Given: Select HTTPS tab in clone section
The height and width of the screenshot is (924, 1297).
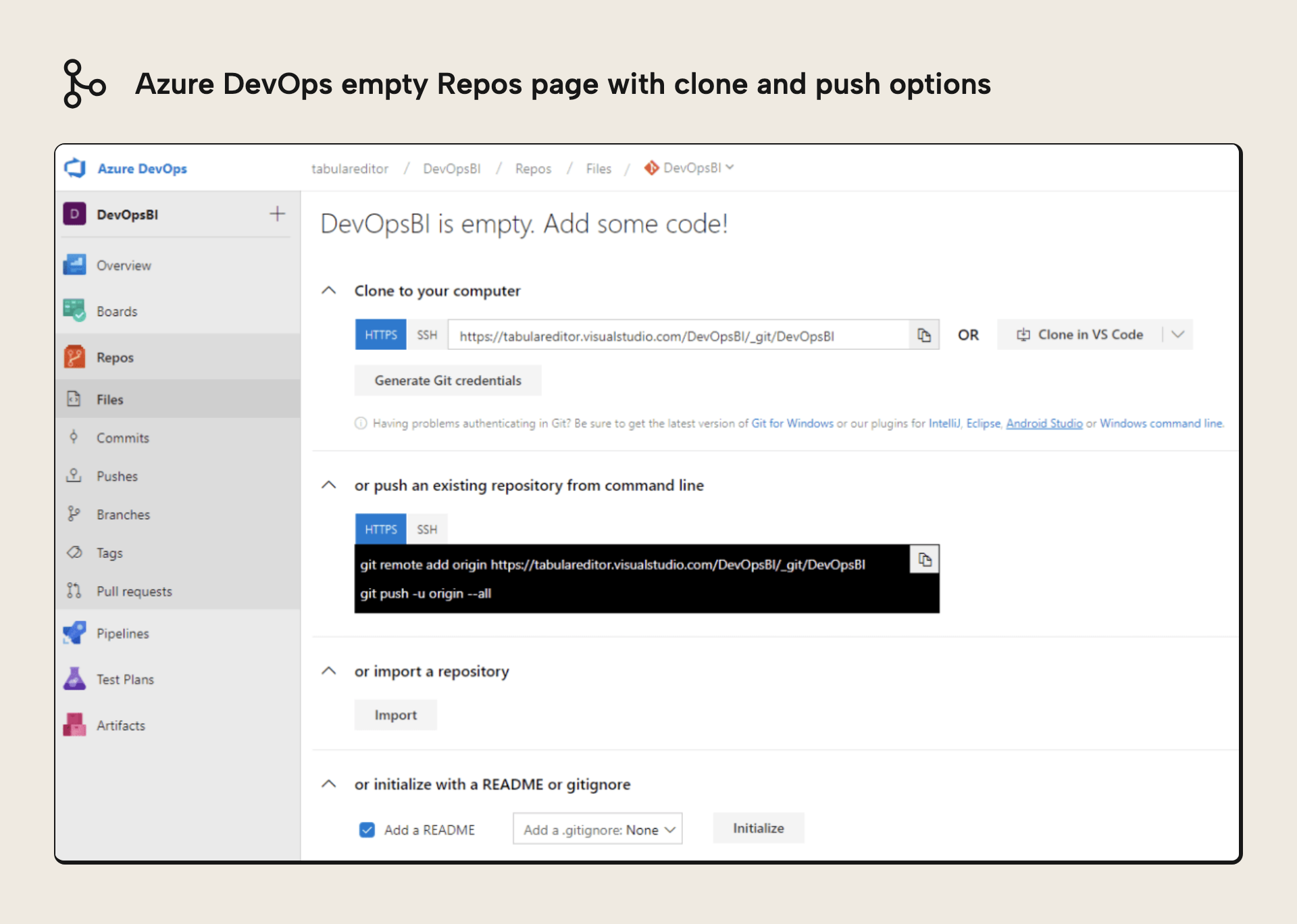Looking at the screenshot, I should pos(381,335).
